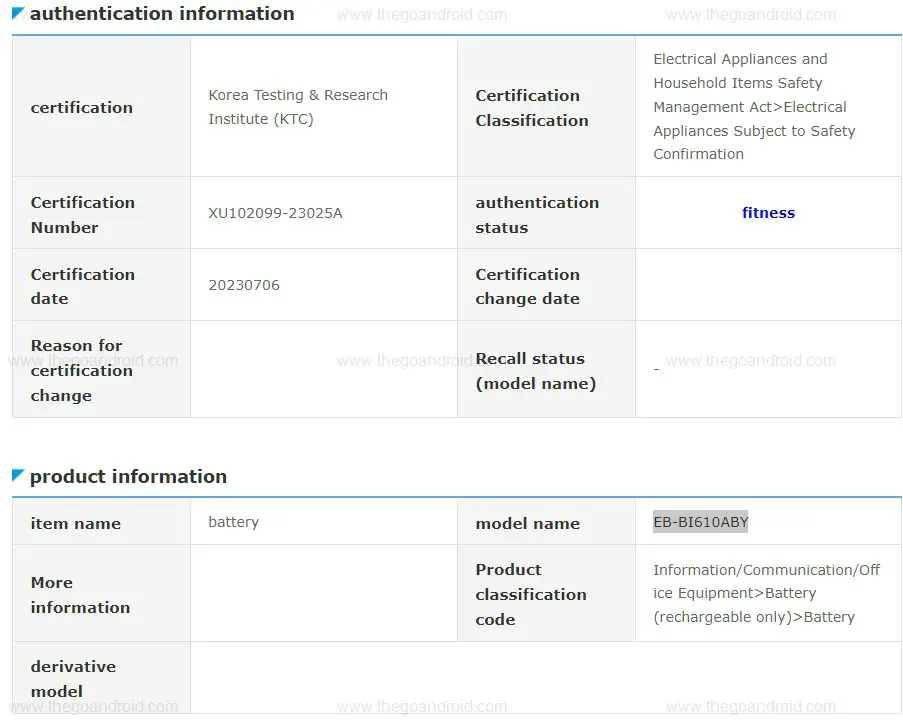
Task: Click the product information heading
Action: [128, 477]
